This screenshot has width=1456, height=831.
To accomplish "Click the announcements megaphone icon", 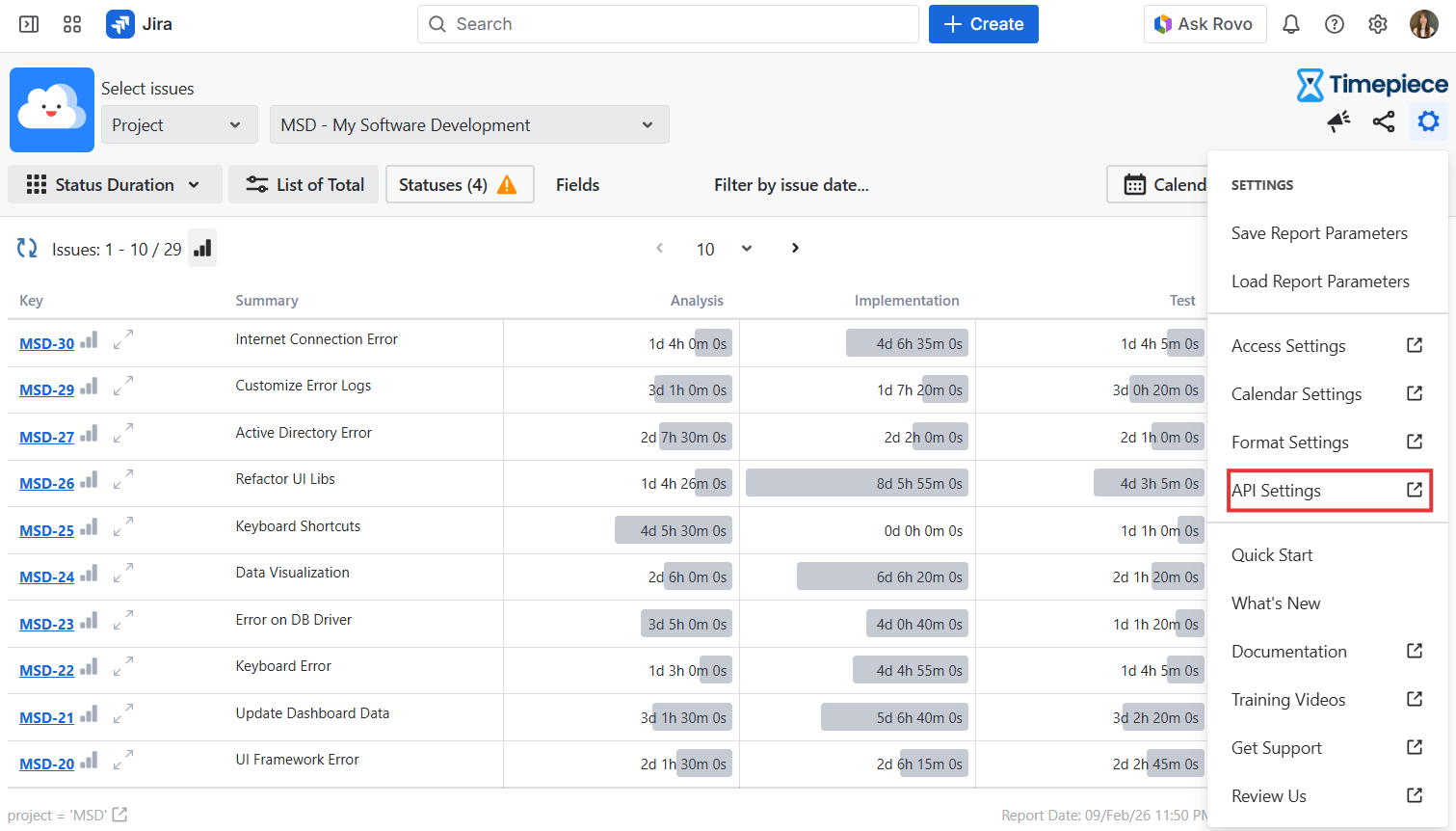I will point(1338,121).
